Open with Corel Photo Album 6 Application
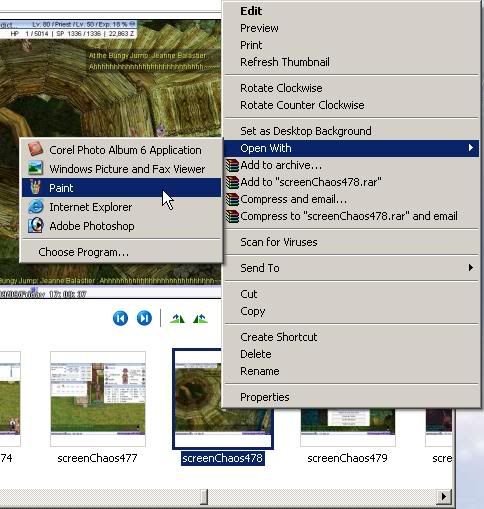 coord(121,150)
